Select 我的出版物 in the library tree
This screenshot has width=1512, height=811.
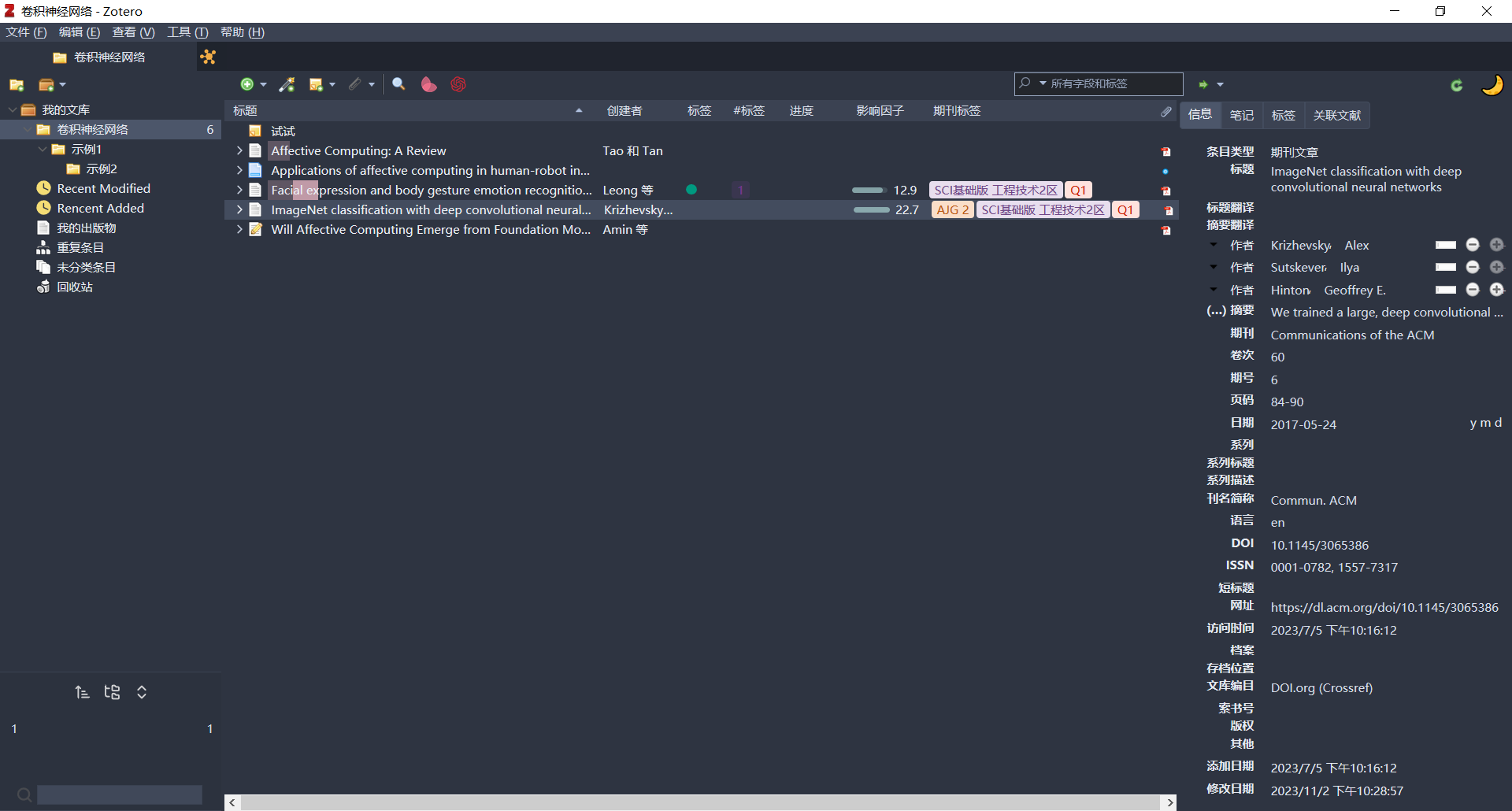(86, 228)
